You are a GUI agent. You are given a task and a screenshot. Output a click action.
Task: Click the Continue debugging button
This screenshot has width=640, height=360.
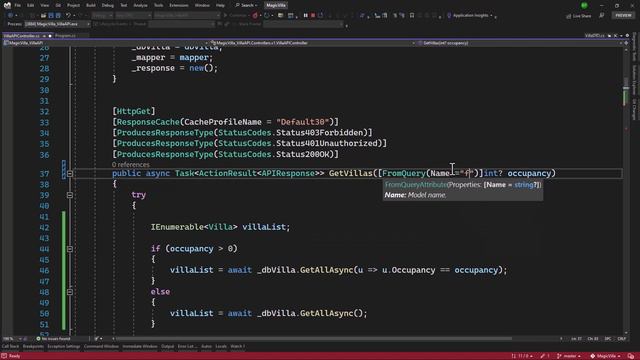[x=235, y=16]
